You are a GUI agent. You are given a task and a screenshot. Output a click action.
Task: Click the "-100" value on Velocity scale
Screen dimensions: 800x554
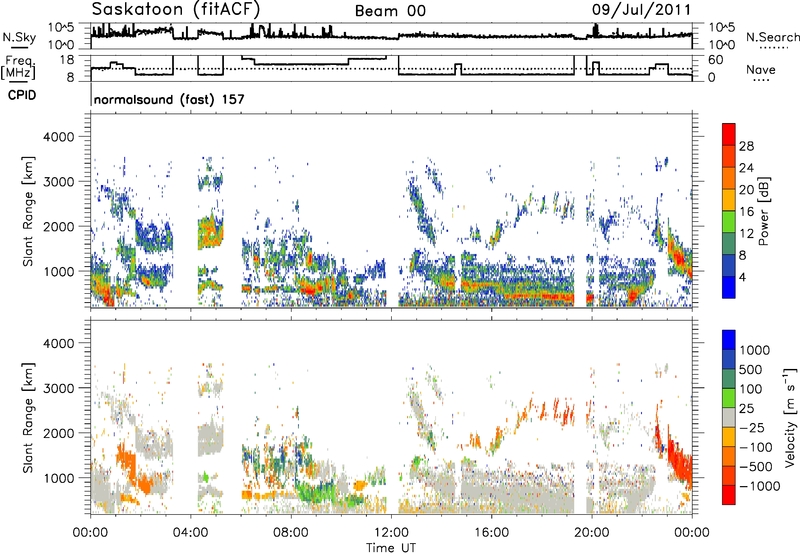[x=755, y=447]
